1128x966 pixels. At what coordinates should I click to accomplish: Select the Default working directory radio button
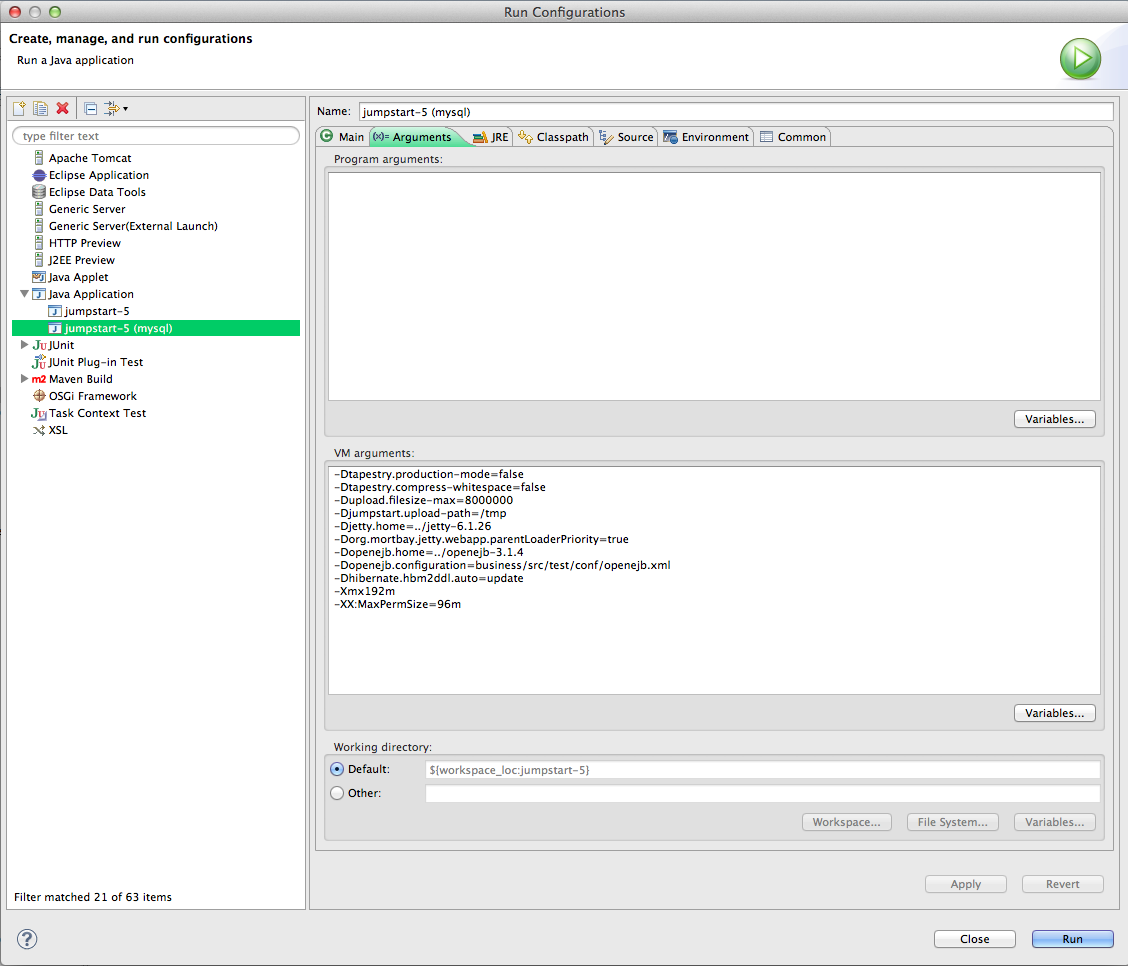click(336, 769)
